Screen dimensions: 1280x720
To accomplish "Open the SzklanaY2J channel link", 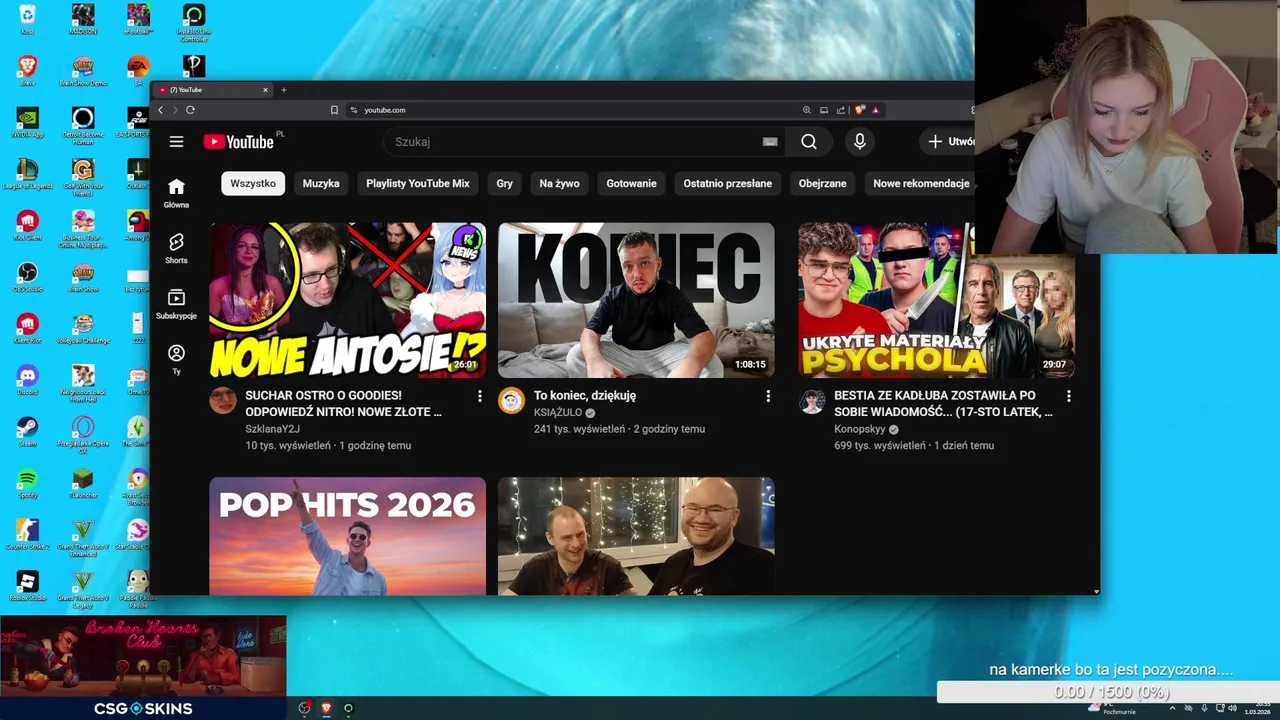I will pyautogui.click(x=272, y=429).
